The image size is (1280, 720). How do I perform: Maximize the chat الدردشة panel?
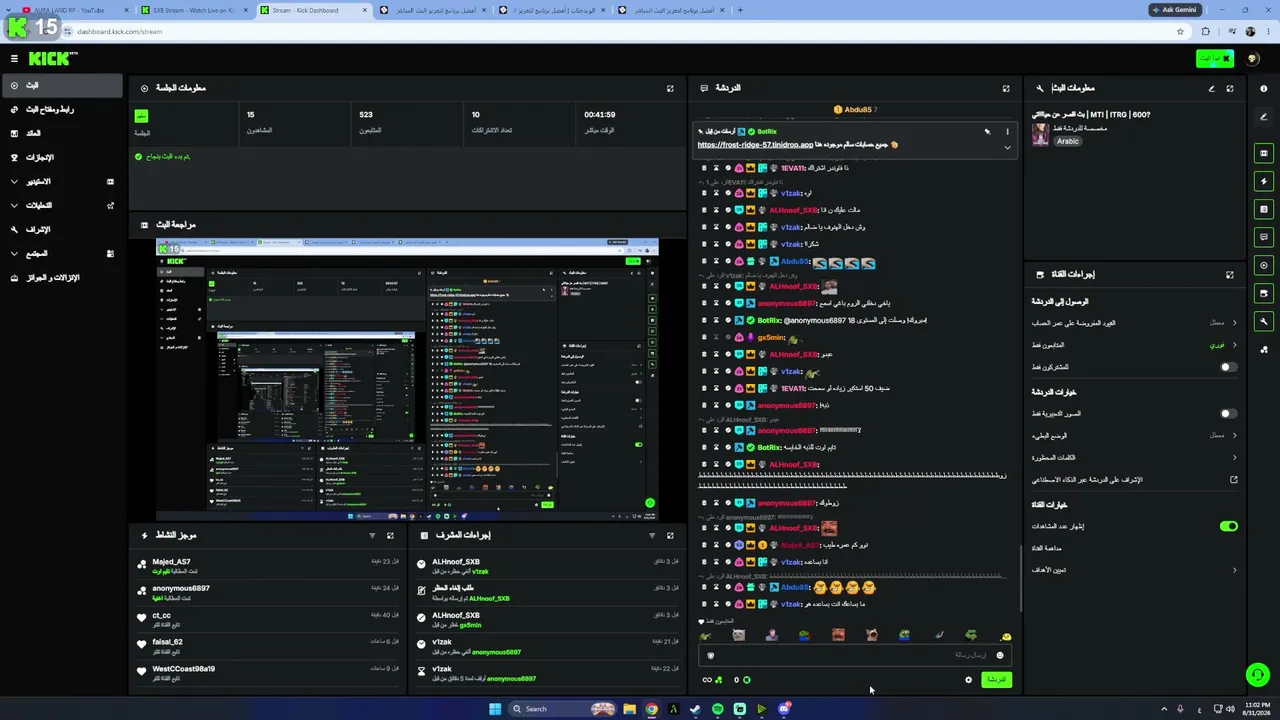1006,88
